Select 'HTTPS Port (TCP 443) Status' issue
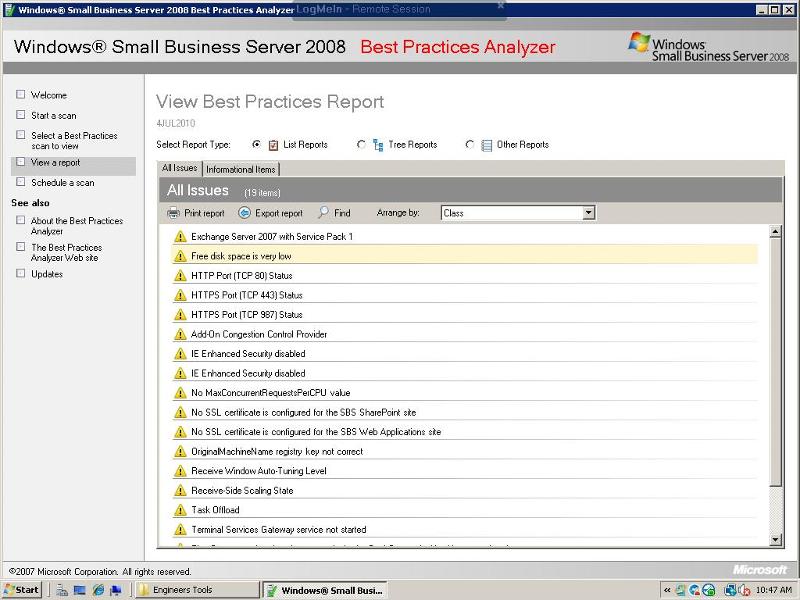Screen dimensions: 800x600 point(465,295)
